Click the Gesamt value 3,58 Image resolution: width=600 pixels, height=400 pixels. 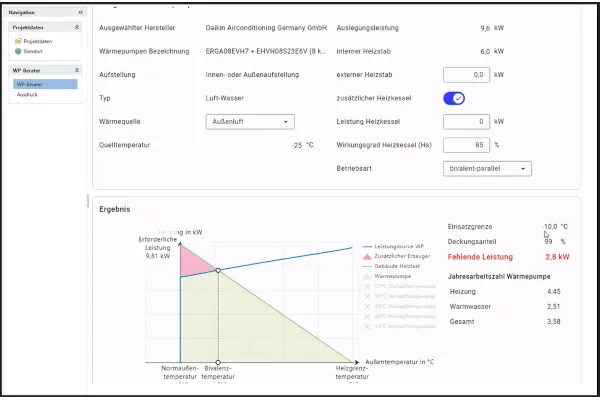coord(554,322)
